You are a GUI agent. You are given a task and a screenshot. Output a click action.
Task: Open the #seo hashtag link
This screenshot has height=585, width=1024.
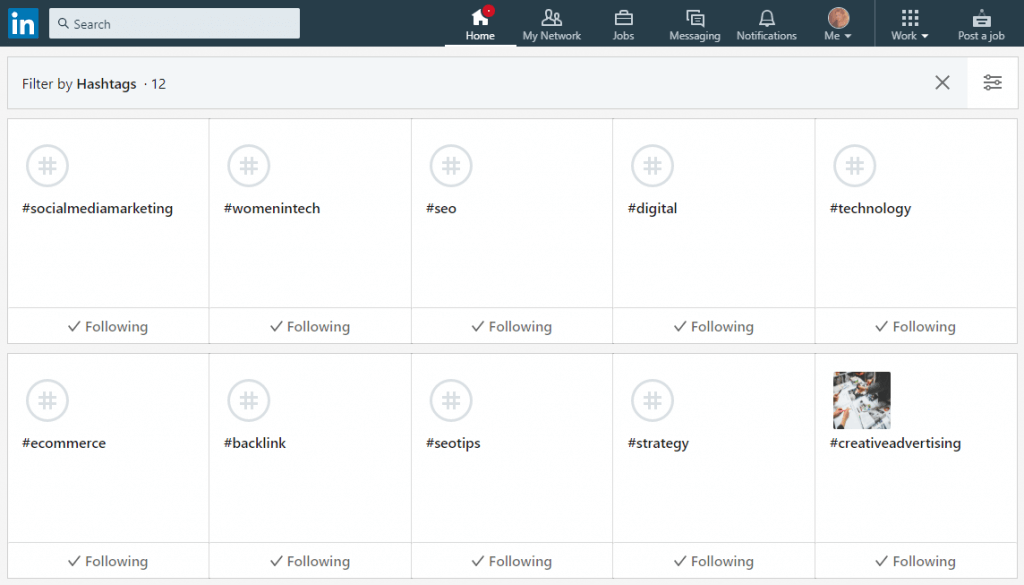click(x=441, y=208)
